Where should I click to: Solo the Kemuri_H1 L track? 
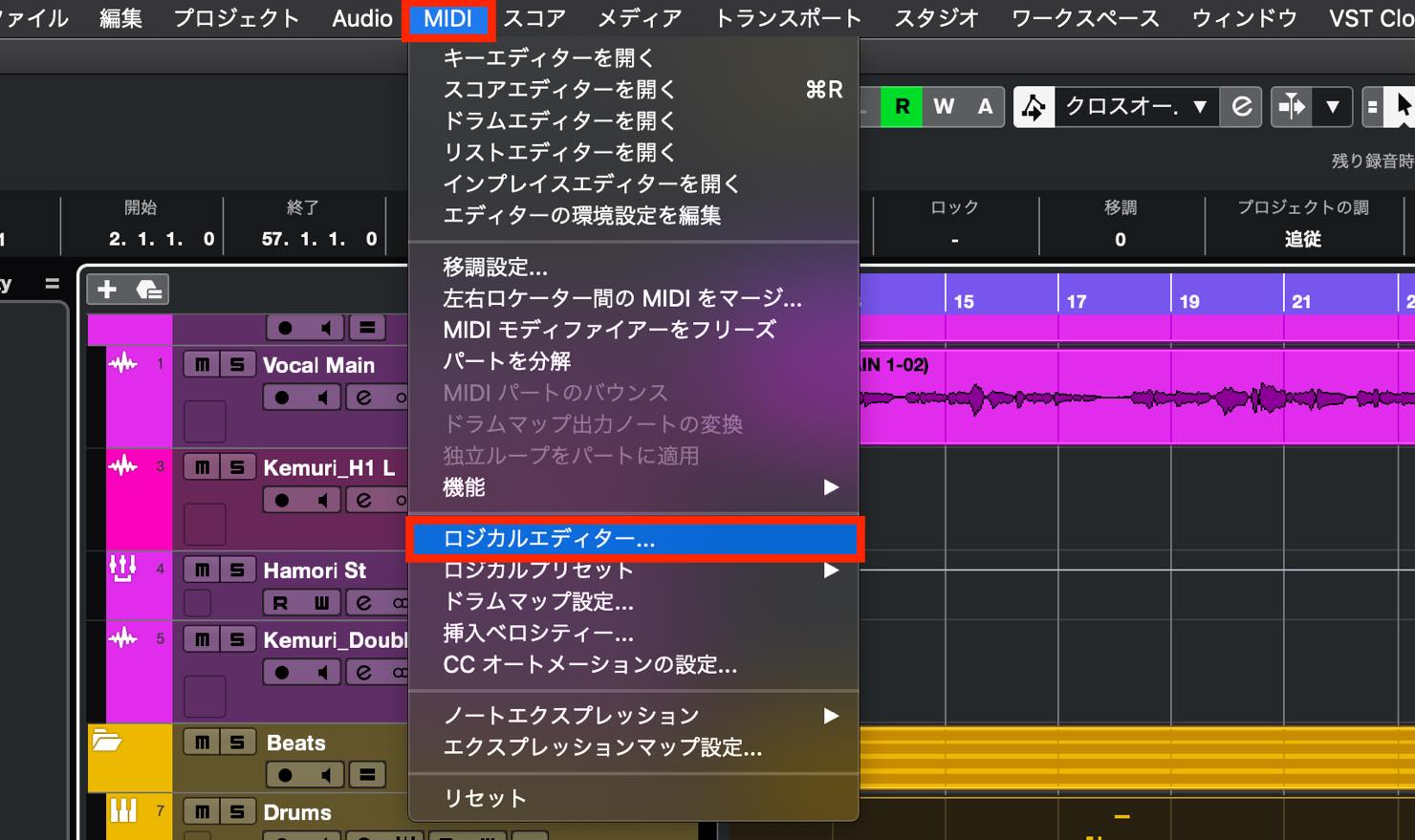[x=237, y=467]
